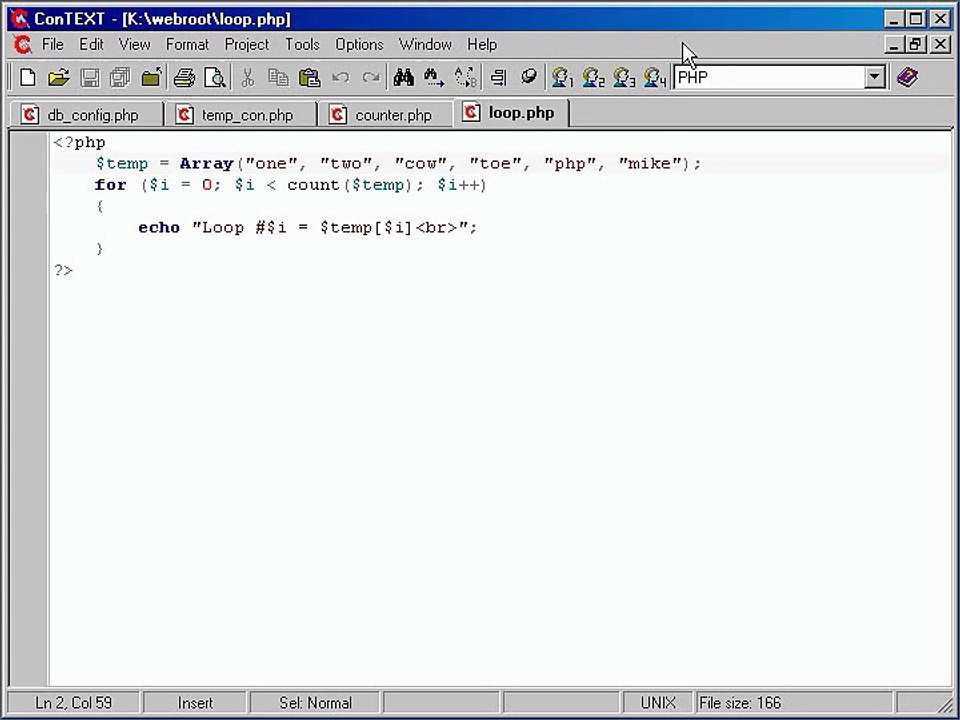Open Print Preview icon
The height and width of the screenshot is (720, 960).
215,78
